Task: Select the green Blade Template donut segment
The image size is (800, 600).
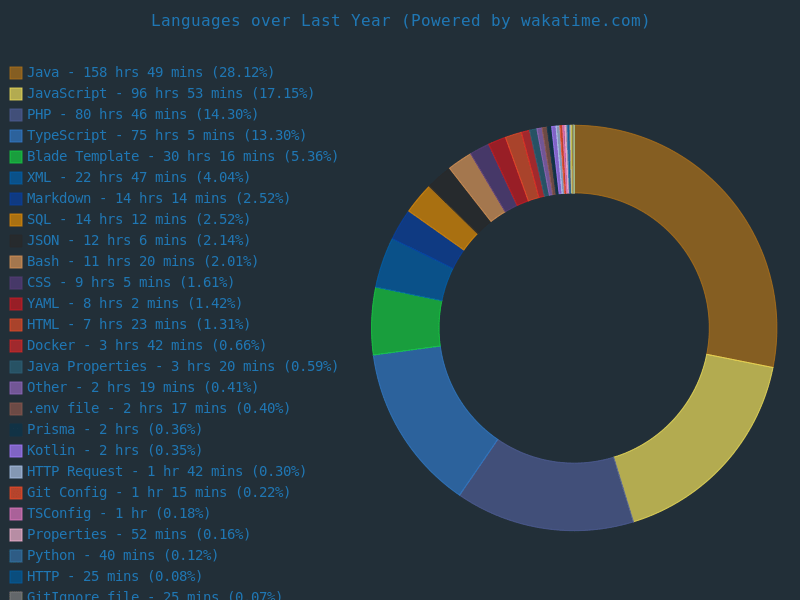Action: pos(406,321)
